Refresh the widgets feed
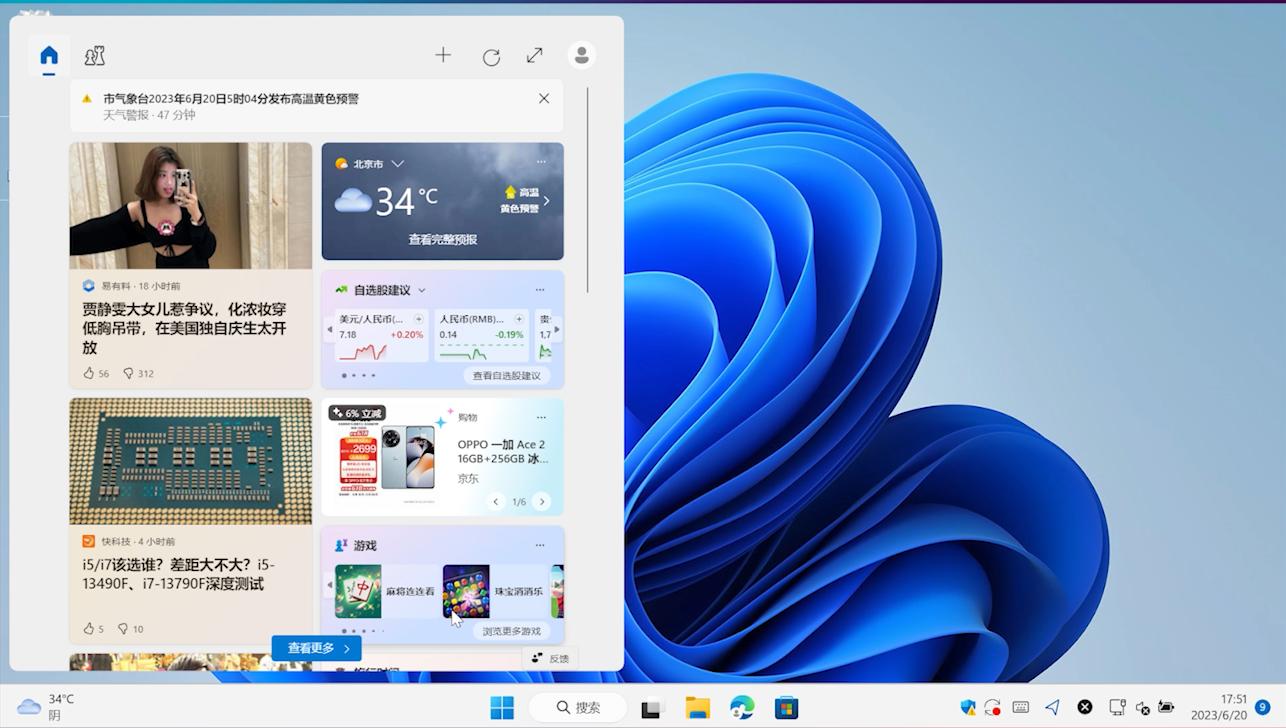The width and height of the screenshot is (1286, 728). pyautogui.click(x=491, y=57)
